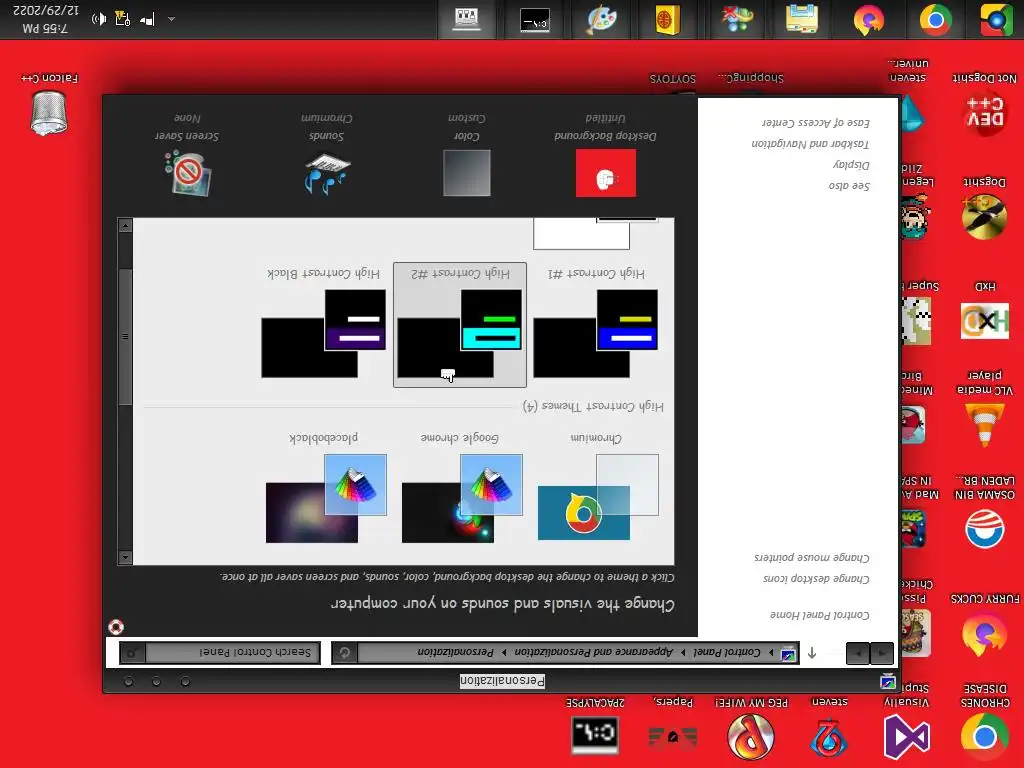
Task: Click the Personalization window title bar icon
Action: [888, 682]
